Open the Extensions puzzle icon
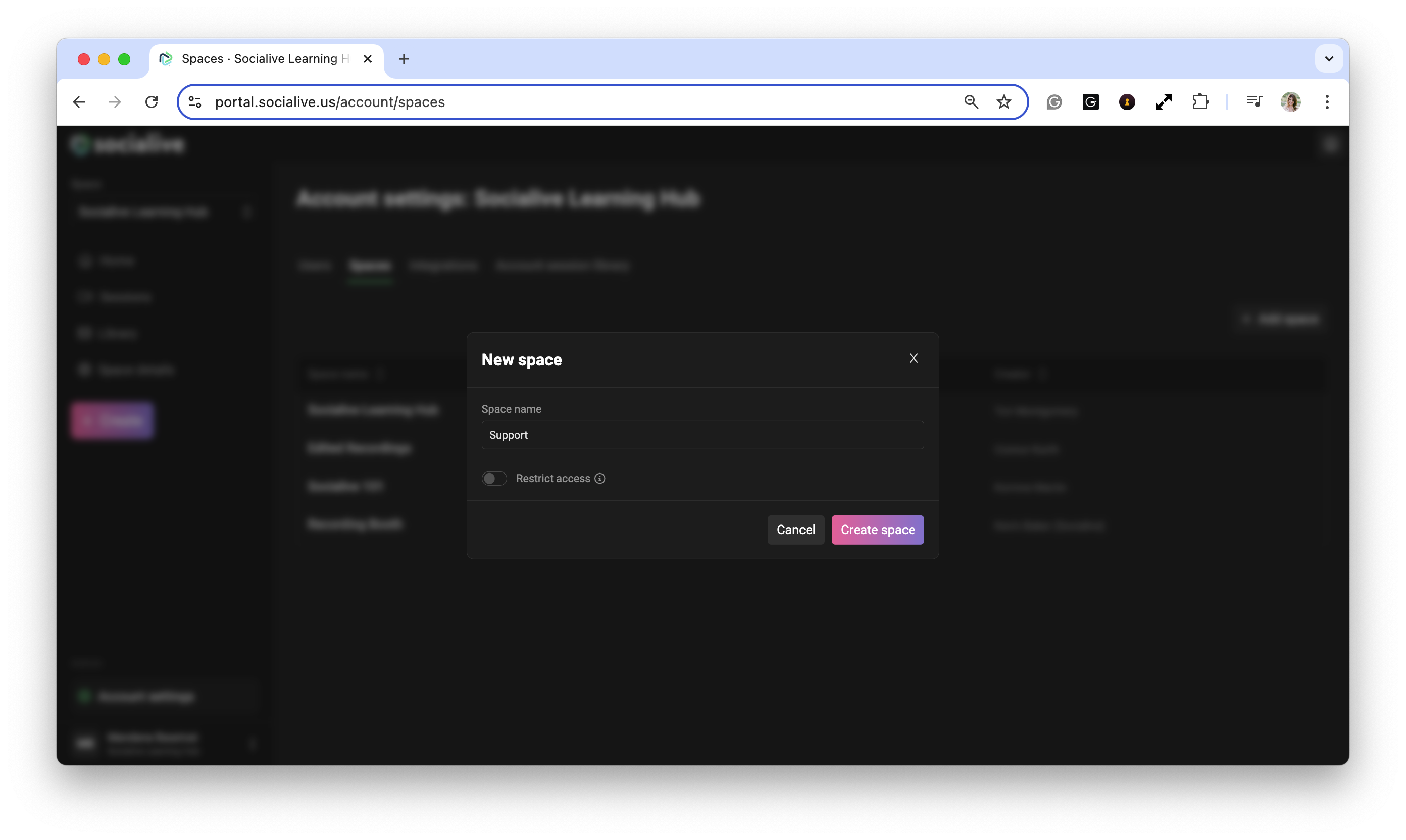The width and height of the screenshot is (1406, 840). tap(1199, 102)
